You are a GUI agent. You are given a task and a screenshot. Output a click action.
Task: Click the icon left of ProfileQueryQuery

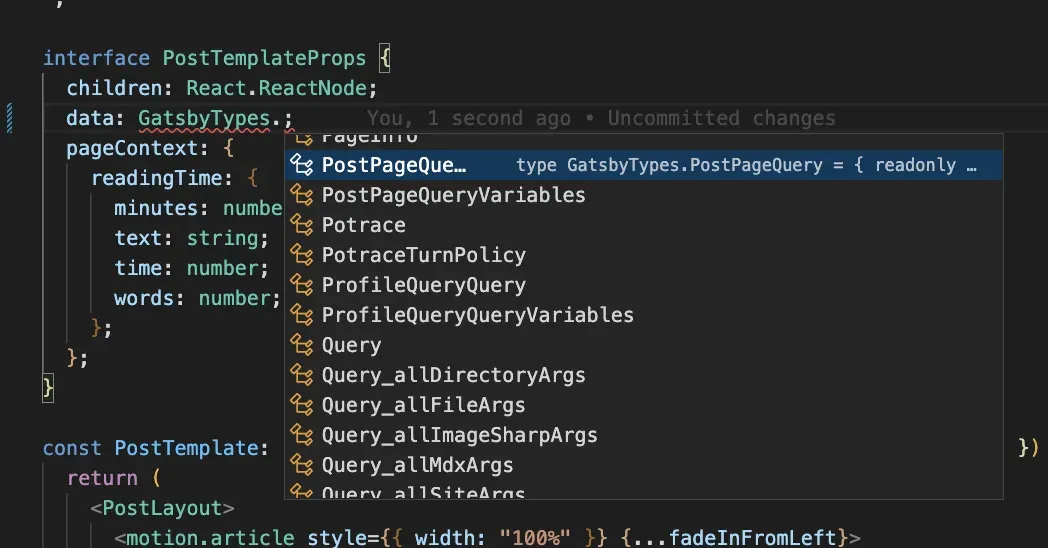(301, 285)
